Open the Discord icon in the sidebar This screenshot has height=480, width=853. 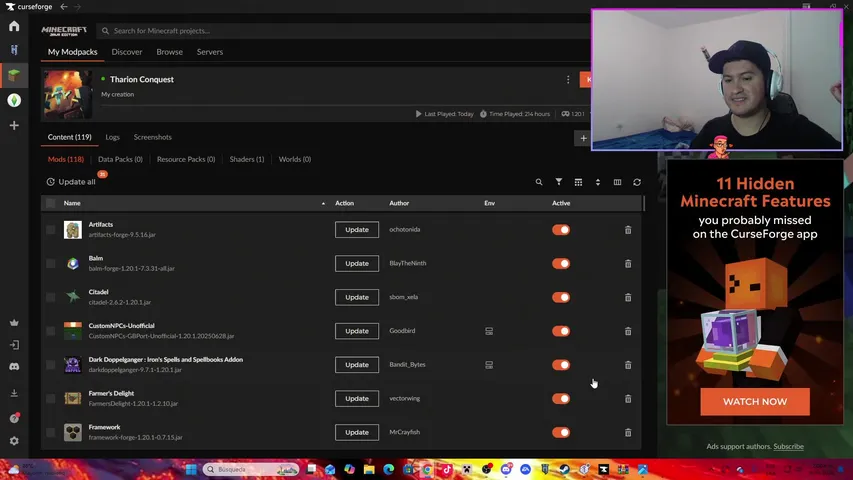coord(14,367)
